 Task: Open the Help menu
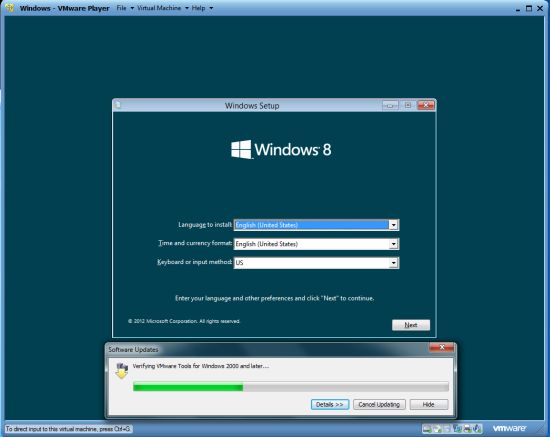[x=202, y=8]
